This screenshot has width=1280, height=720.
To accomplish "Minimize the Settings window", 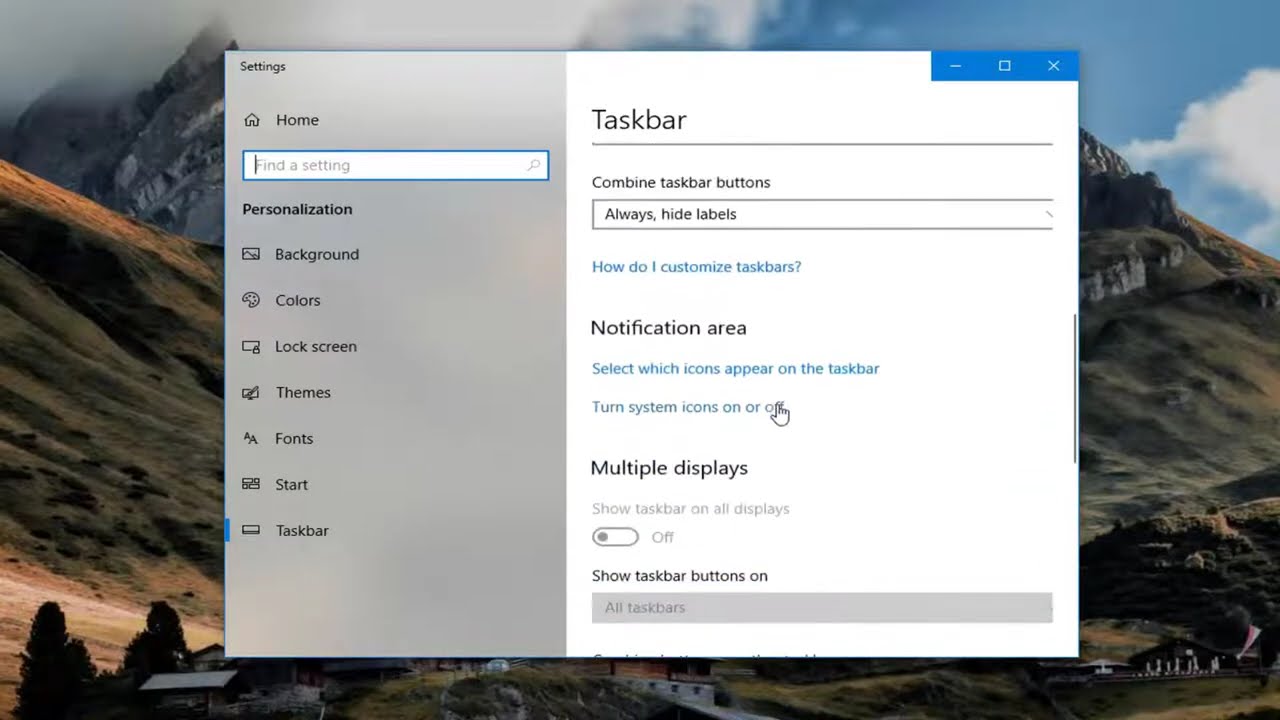I will pos(955,66).
